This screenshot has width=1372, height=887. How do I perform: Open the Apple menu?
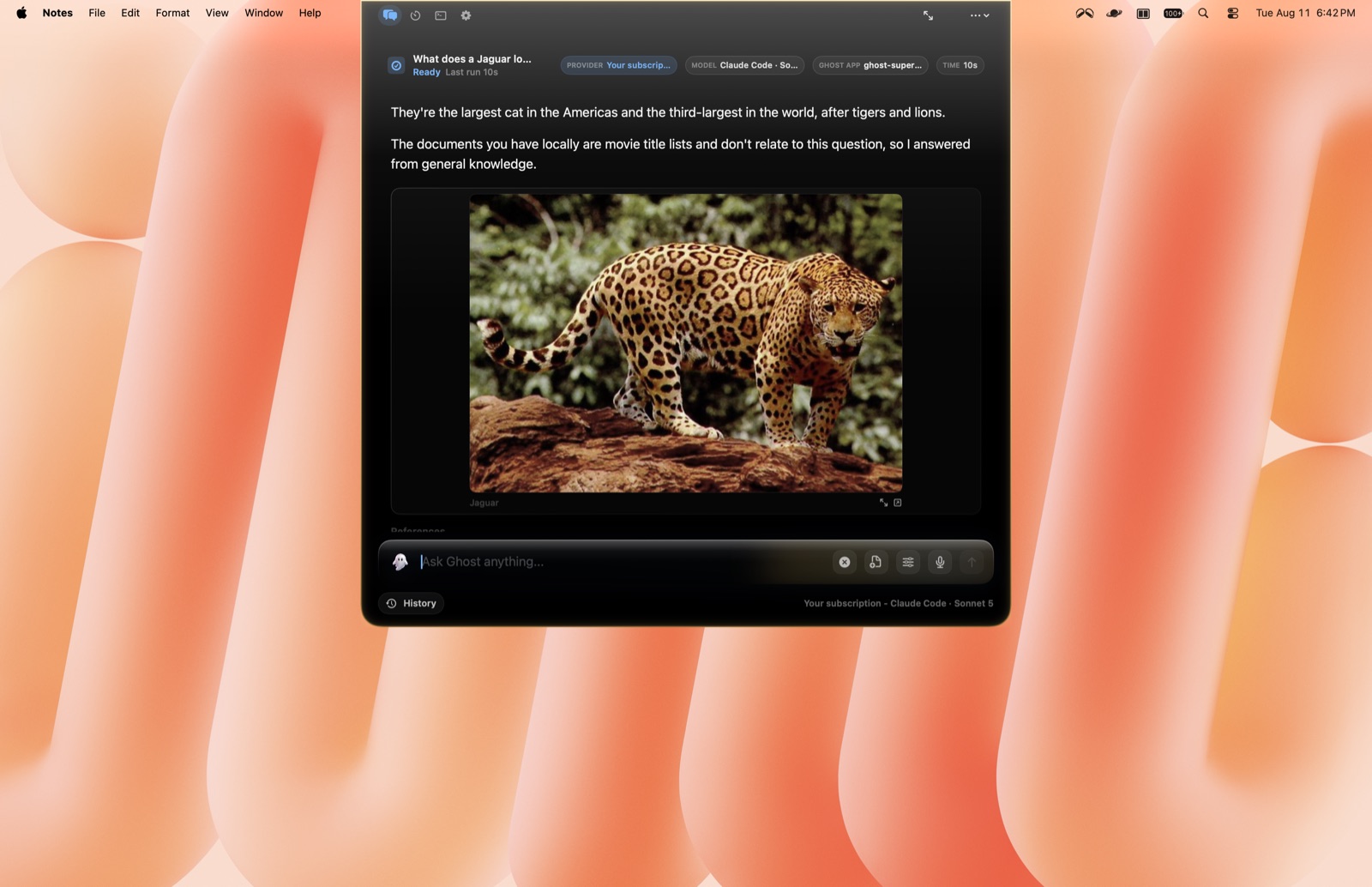(x=21, y=13)
